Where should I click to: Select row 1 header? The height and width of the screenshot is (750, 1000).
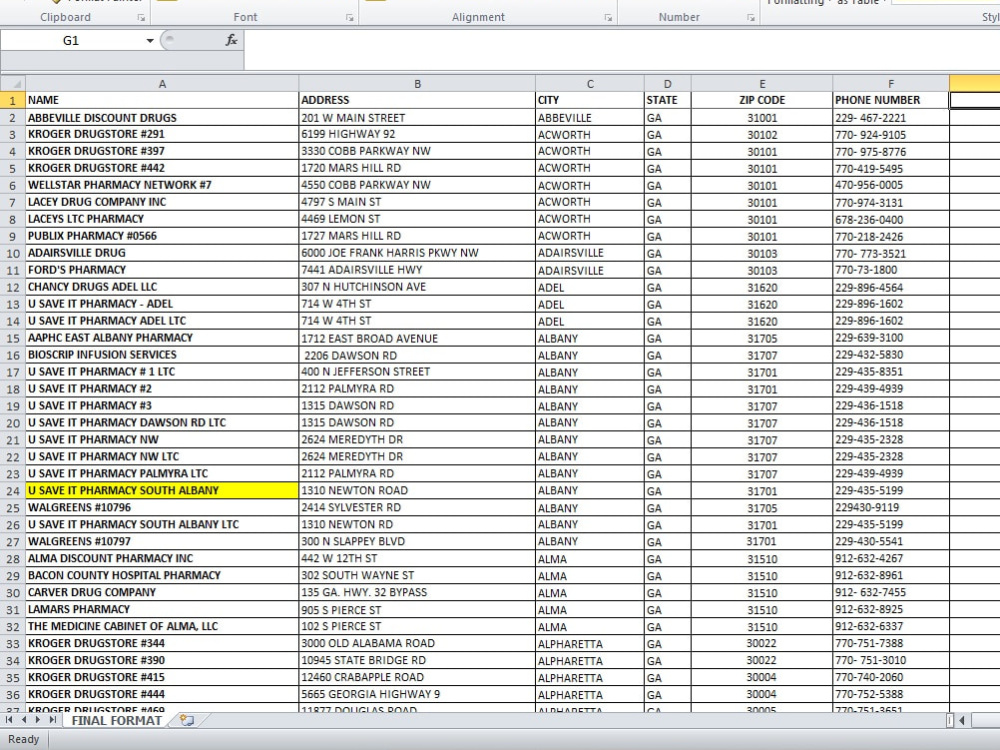13,100
